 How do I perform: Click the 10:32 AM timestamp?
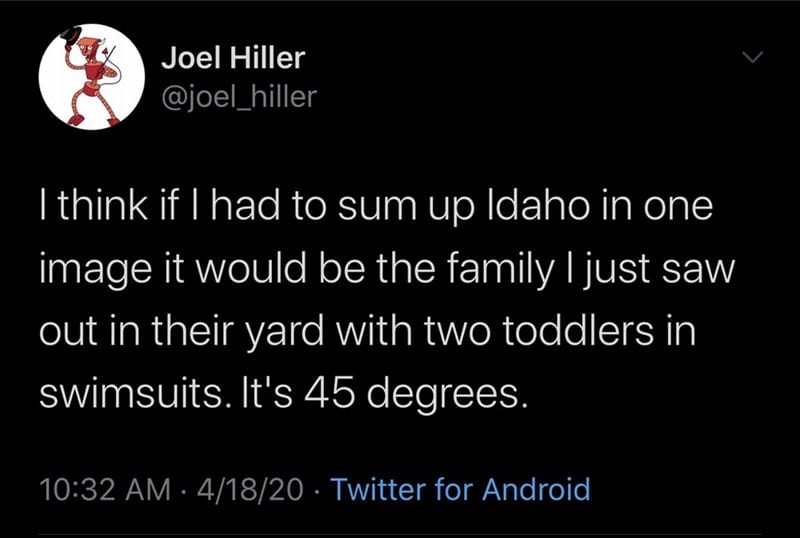(x=105, y=490)
